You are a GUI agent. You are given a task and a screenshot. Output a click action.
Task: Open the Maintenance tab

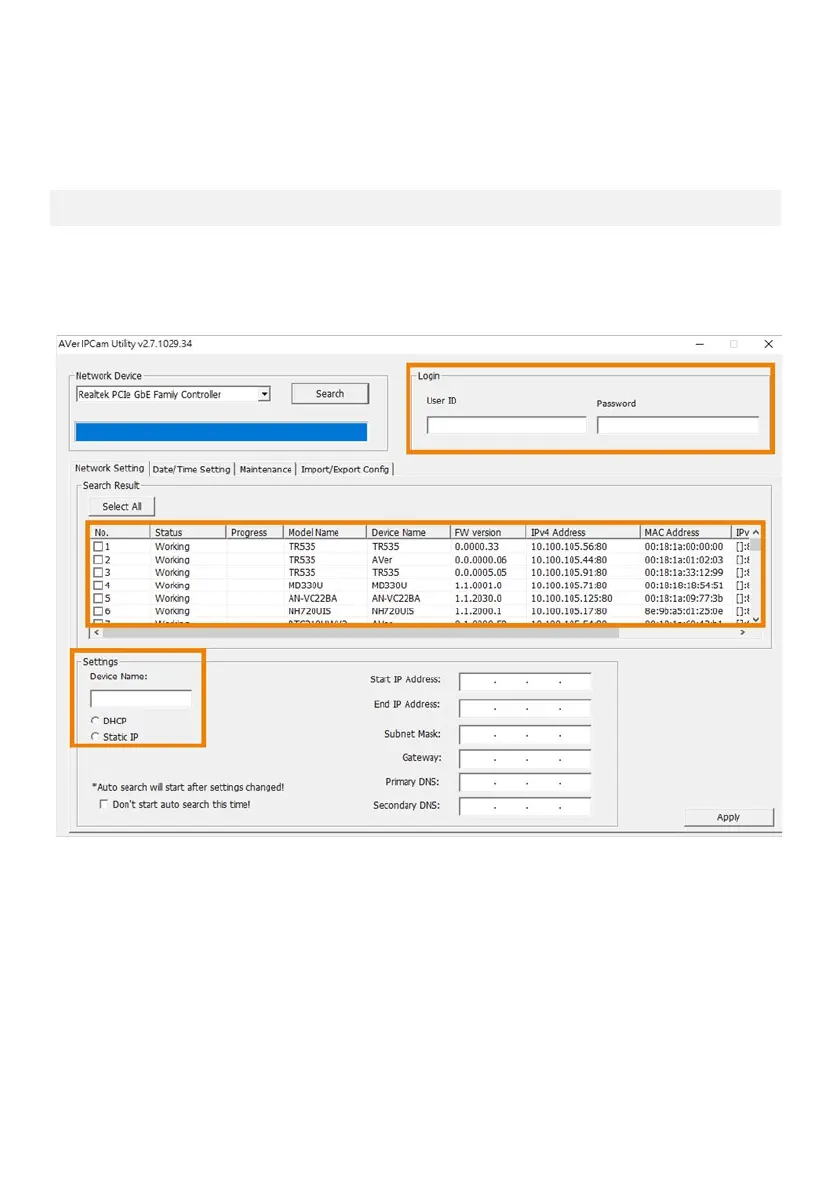265,469
